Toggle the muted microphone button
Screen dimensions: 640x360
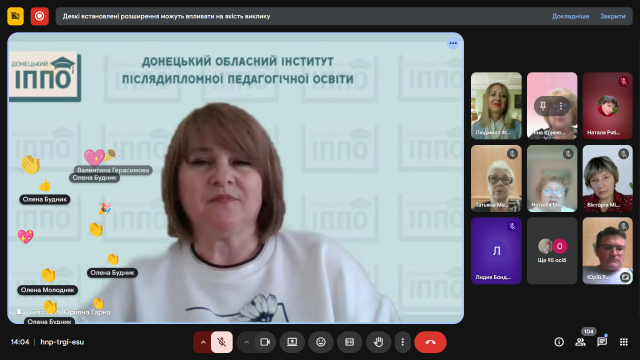coord(222,342)
